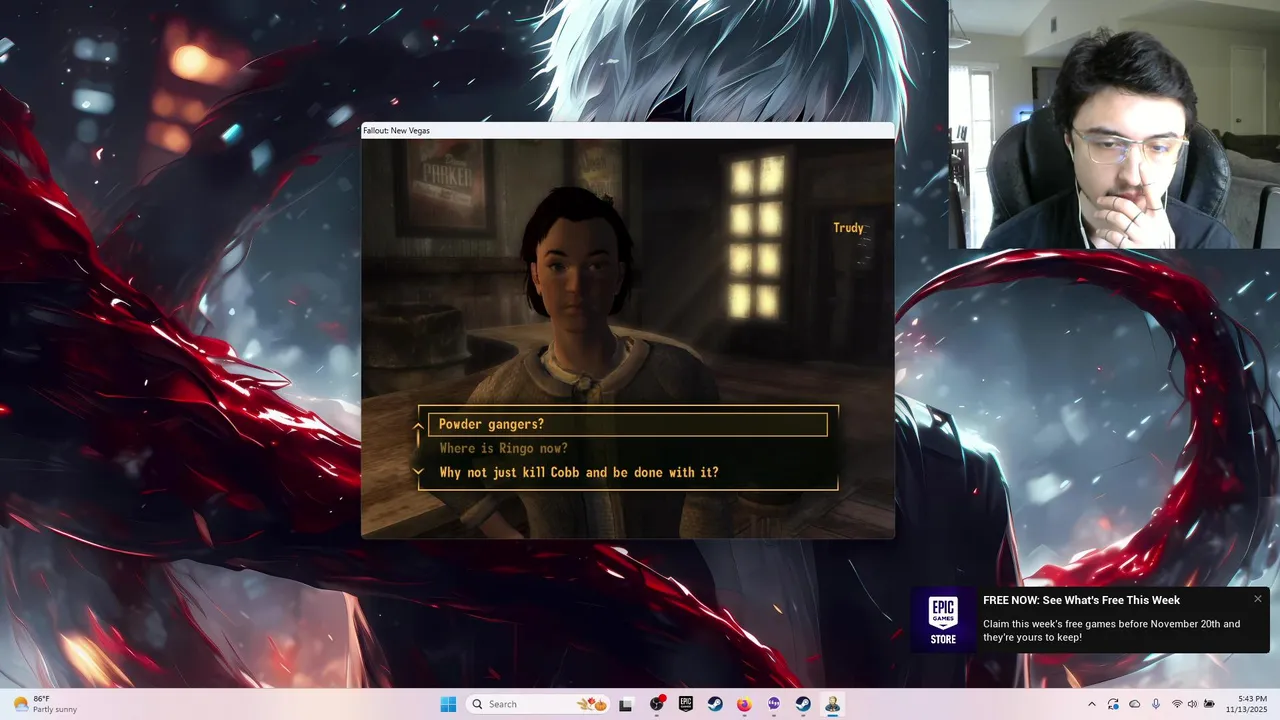The image size is (1280, 720).
Task: Open the purple chat app taskbar icon
Action: pyautogui.click(x=773, y=704)
